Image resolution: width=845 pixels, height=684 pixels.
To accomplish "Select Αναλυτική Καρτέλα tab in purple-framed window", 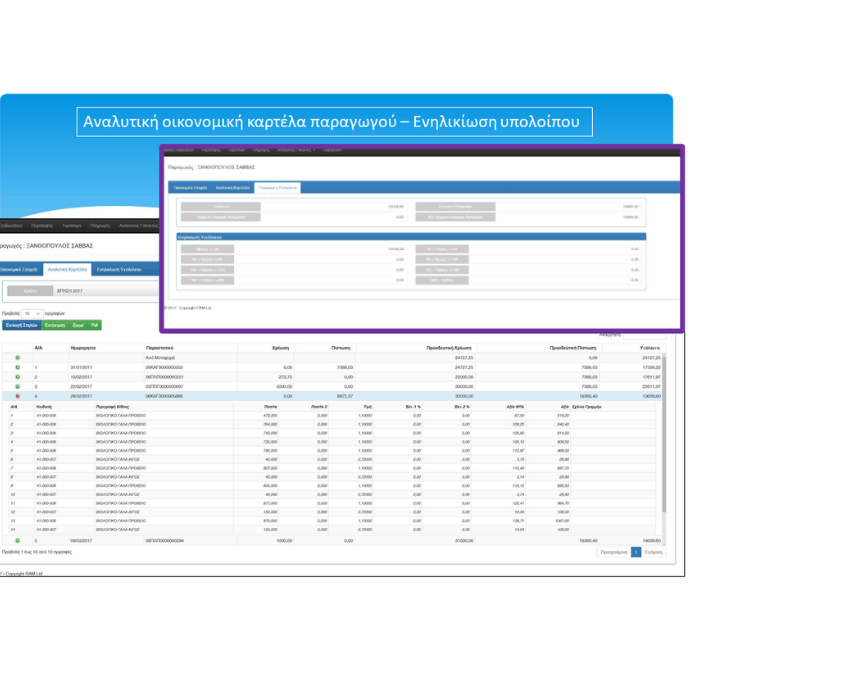I will coord(232,188).
